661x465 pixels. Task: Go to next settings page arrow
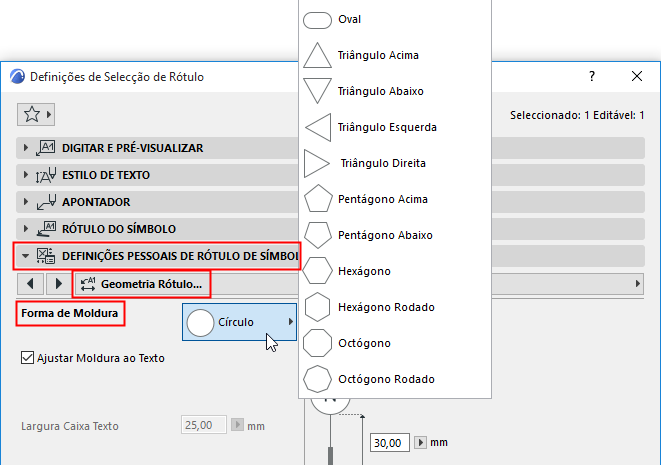click(58, 284)
